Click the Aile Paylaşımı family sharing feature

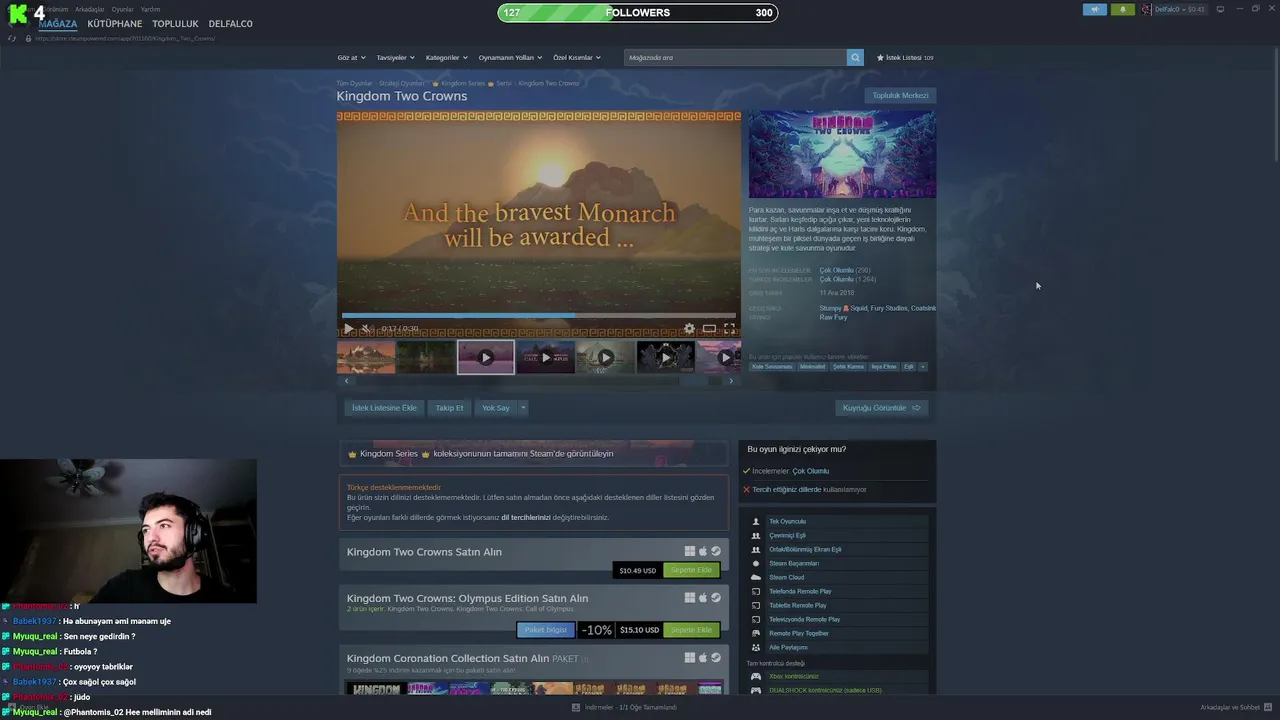(838, 647)
